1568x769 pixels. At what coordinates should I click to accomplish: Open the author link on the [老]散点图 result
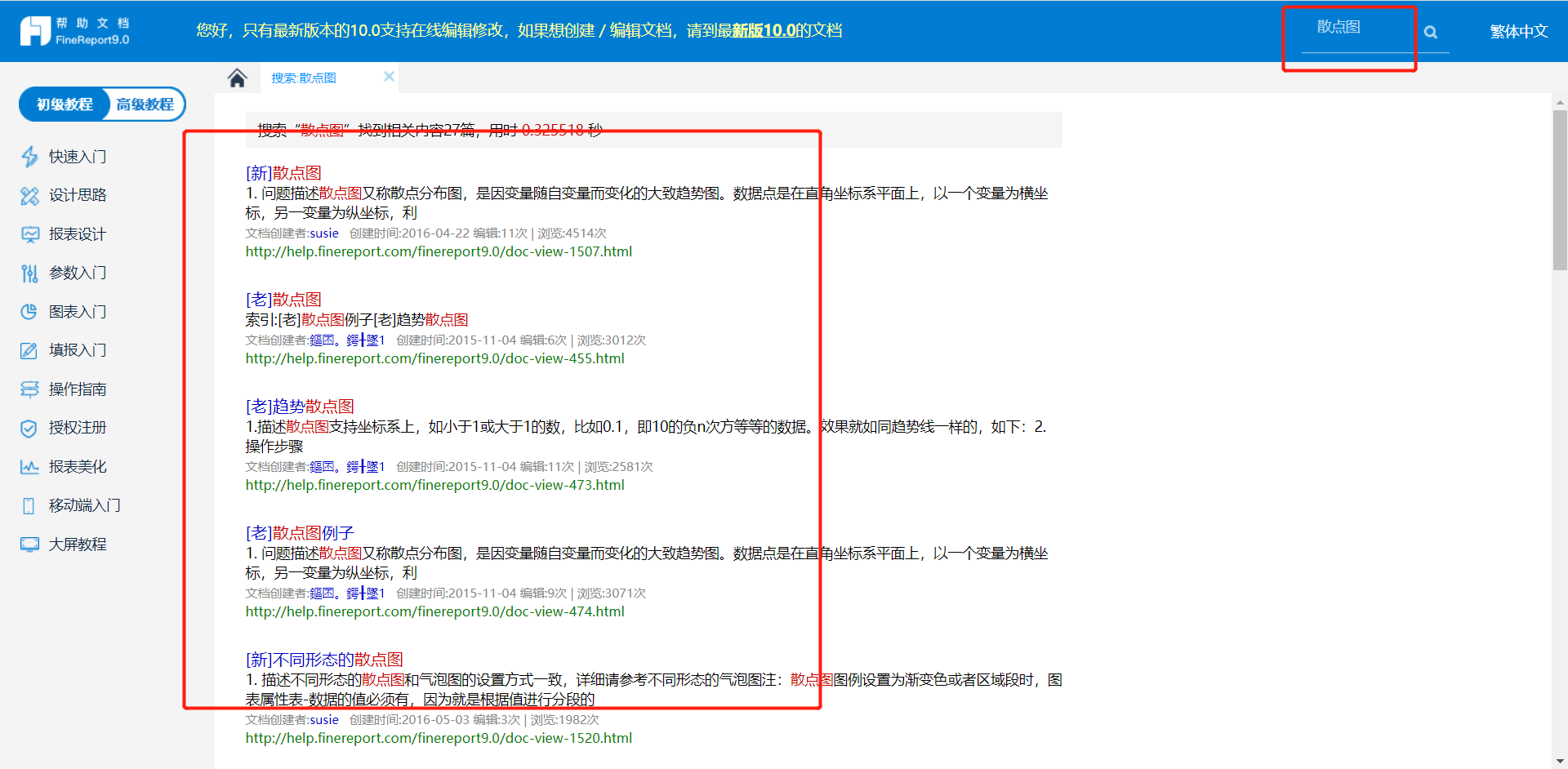click(x=347, y=340)
